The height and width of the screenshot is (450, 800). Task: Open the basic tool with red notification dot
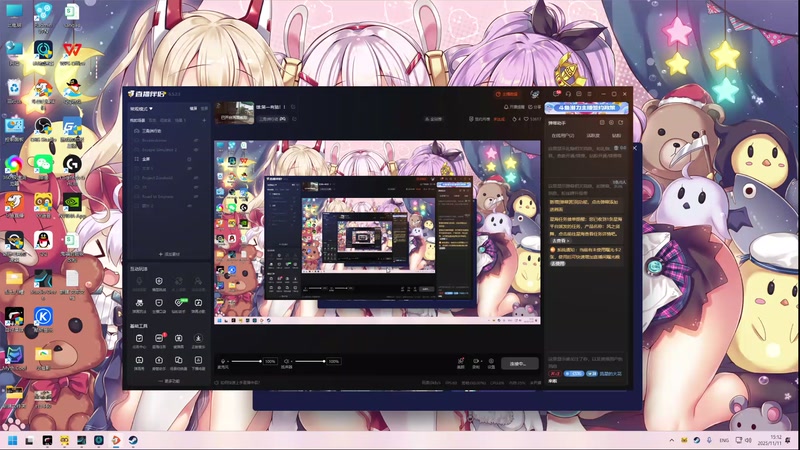point(159,338)
